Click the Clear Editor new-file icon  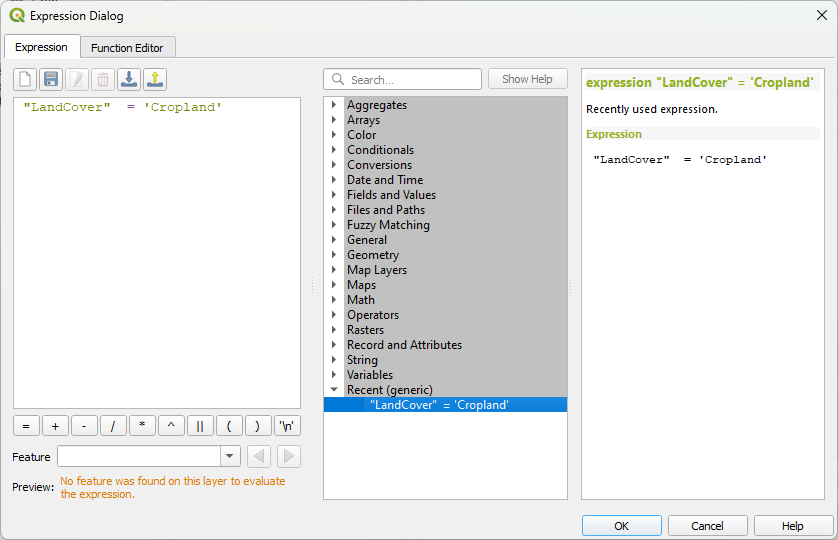coord(25,79)
